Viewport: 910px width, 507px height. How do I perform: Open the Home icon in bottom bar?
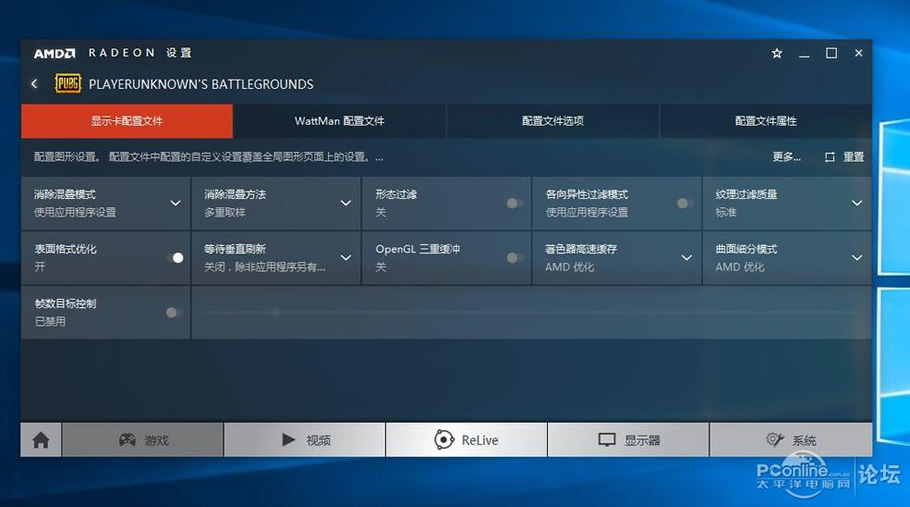[x=41, y=440]
